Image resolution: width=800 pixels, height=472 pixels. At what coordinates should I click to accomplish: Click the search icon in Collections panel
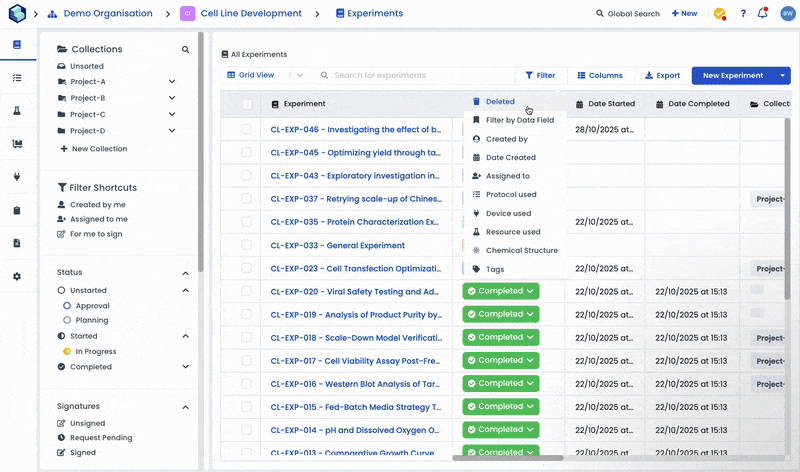pos(185,49)
